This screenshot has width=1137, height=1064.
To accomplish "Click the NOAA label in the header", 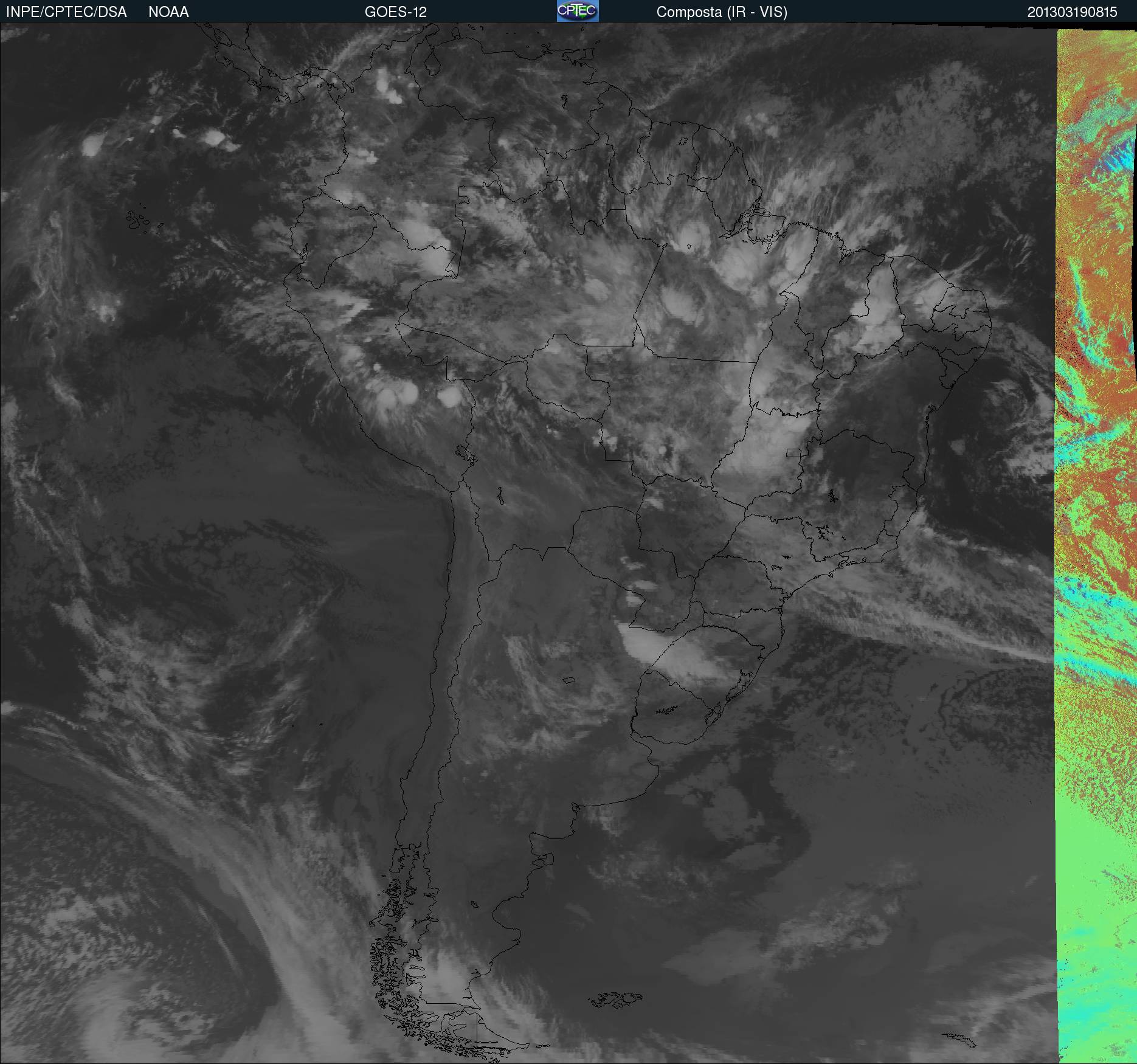I will [x=168, y=12].
